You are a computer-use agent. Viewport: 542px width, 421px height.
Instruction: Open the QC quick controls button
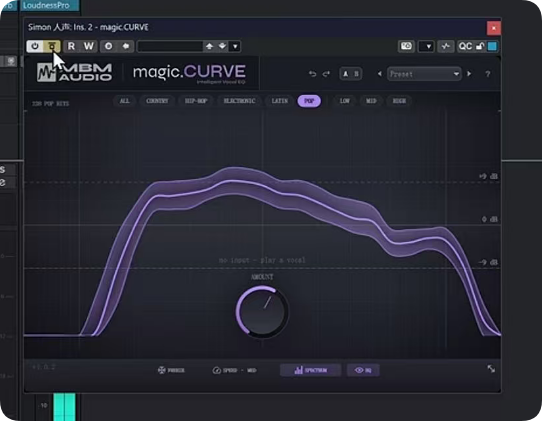(465, 46)
